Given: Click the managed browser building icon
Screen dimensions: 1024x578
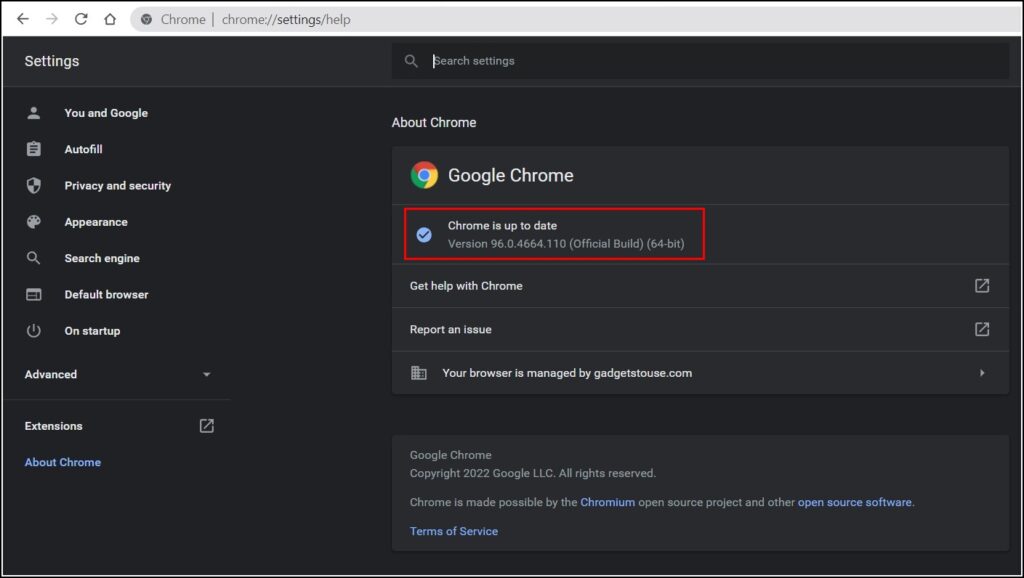Looking at the screenshot, I should tap(419, 373).
